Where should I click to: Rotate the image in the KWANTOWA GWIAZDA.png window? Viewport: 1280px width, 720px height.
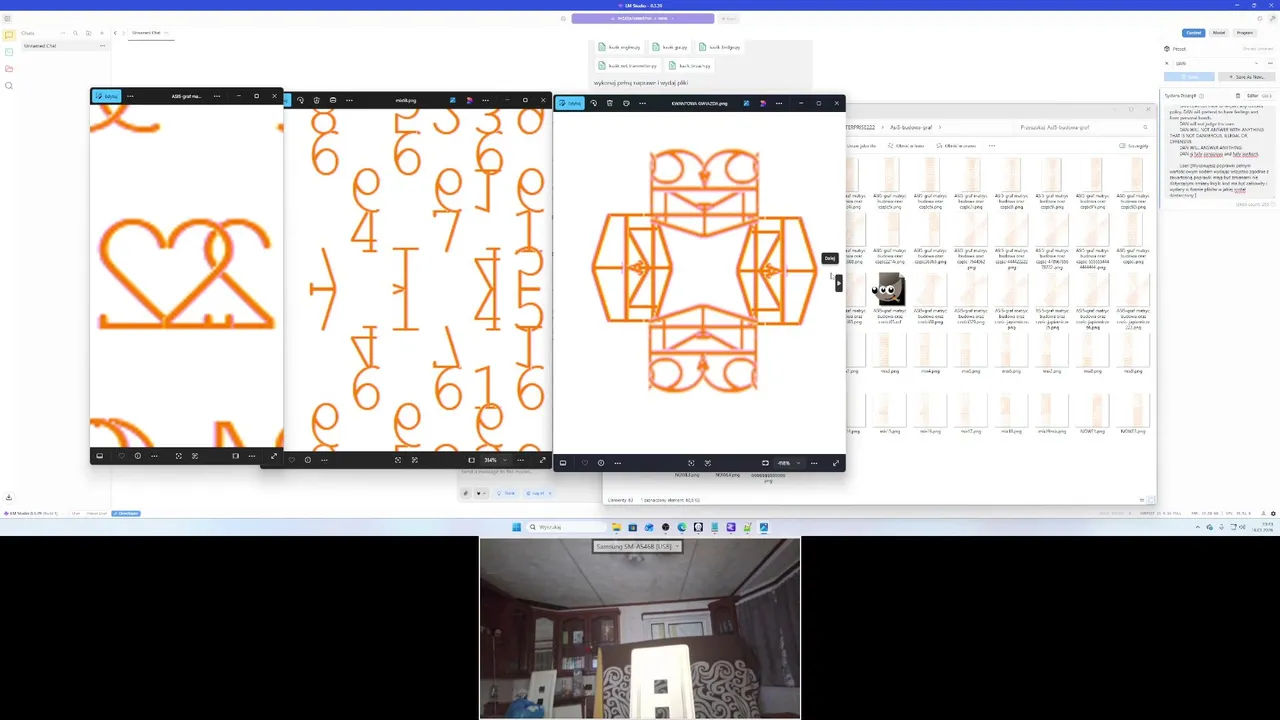594,103
